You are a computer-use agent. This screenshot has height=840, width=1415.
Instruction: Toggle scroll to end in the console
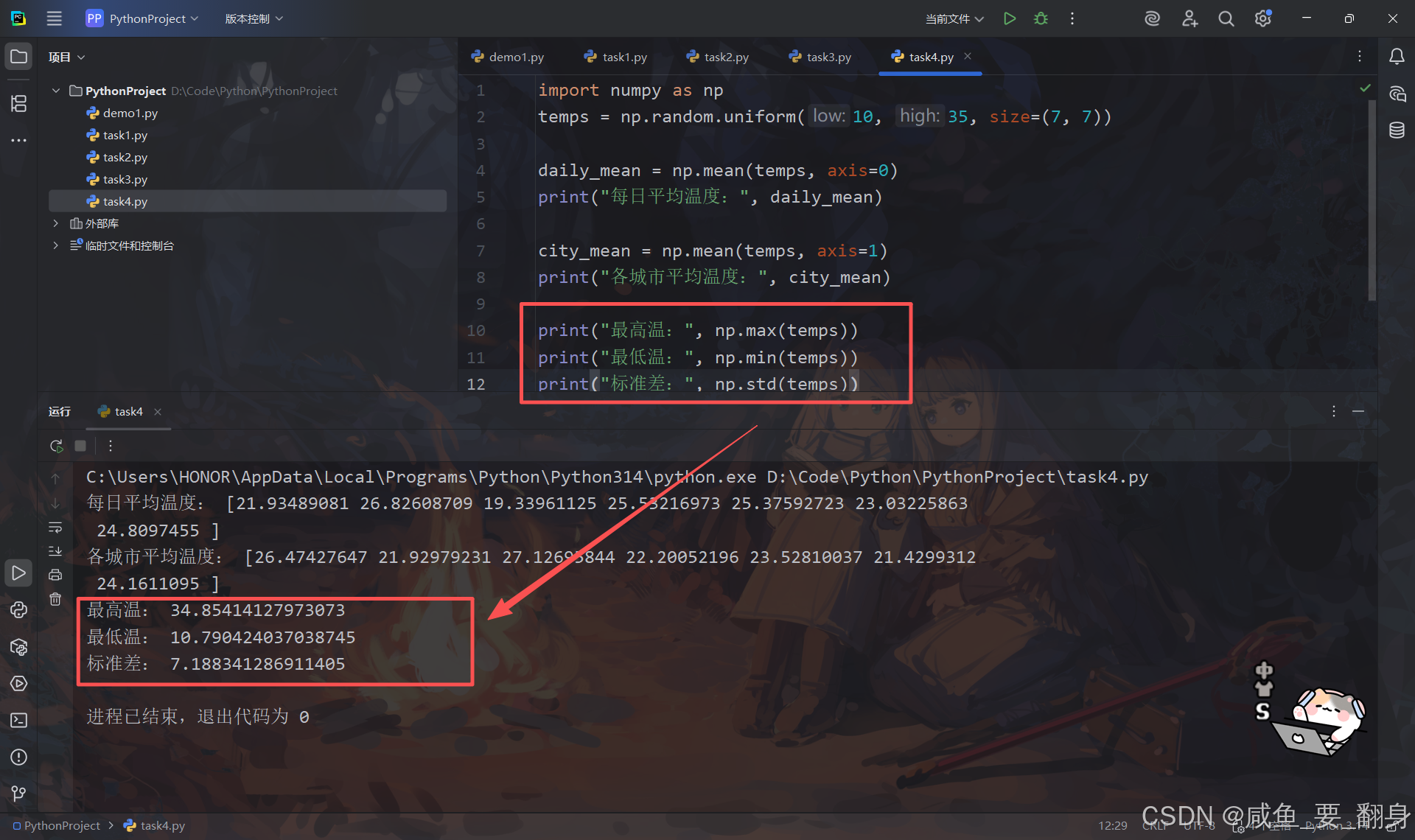coord(55,551)
